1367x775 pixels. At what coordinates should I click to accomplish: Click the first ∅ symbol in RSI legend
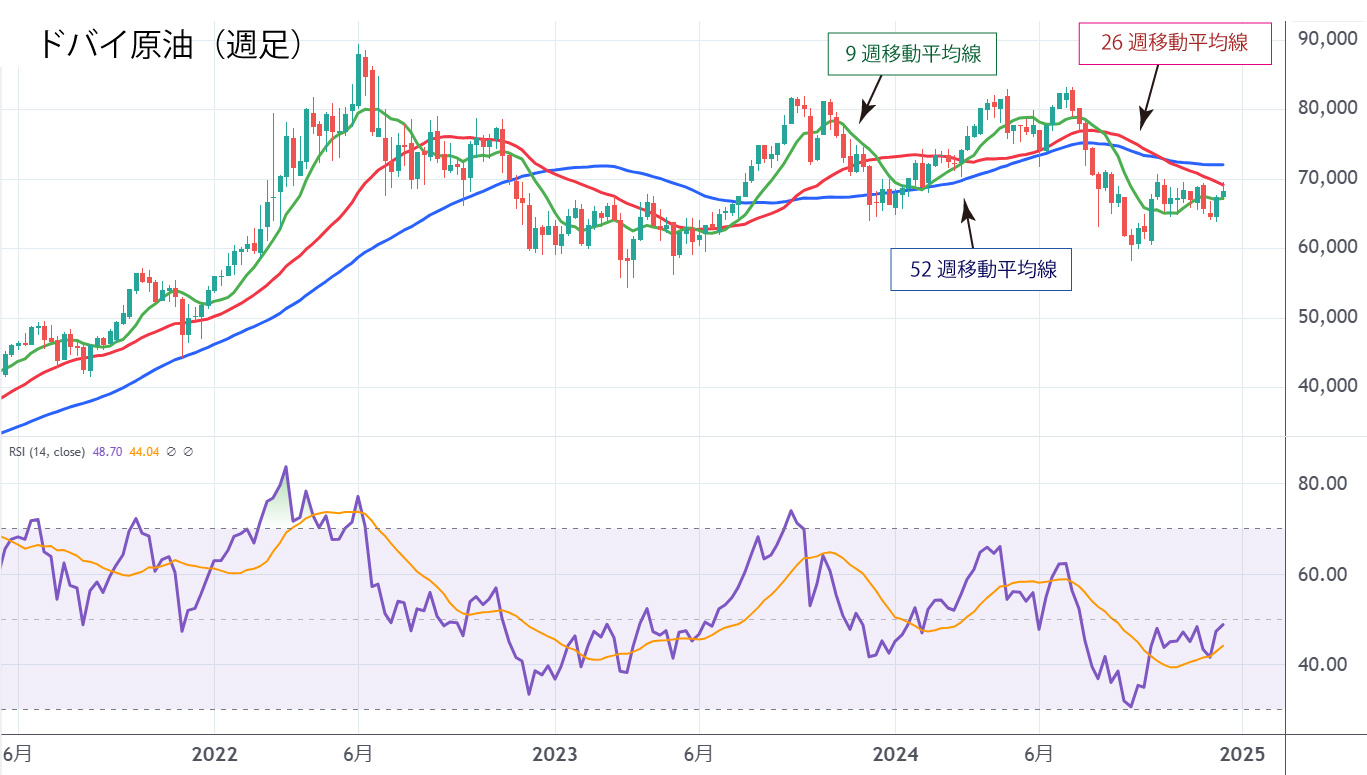[170, 452]
